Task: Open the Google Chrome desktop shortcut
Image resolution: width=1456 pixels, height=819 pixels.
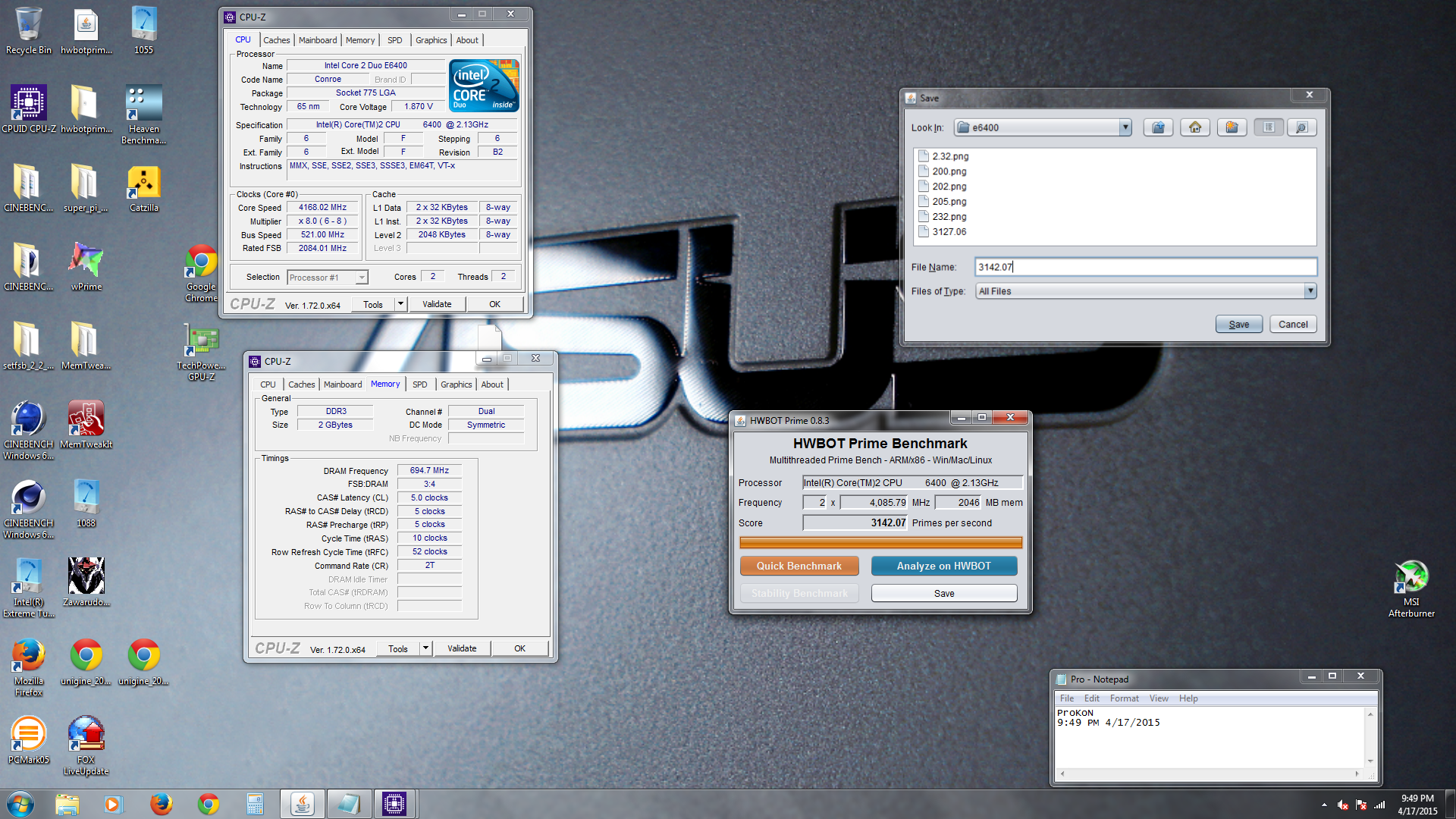Action: tap(201, 273)
